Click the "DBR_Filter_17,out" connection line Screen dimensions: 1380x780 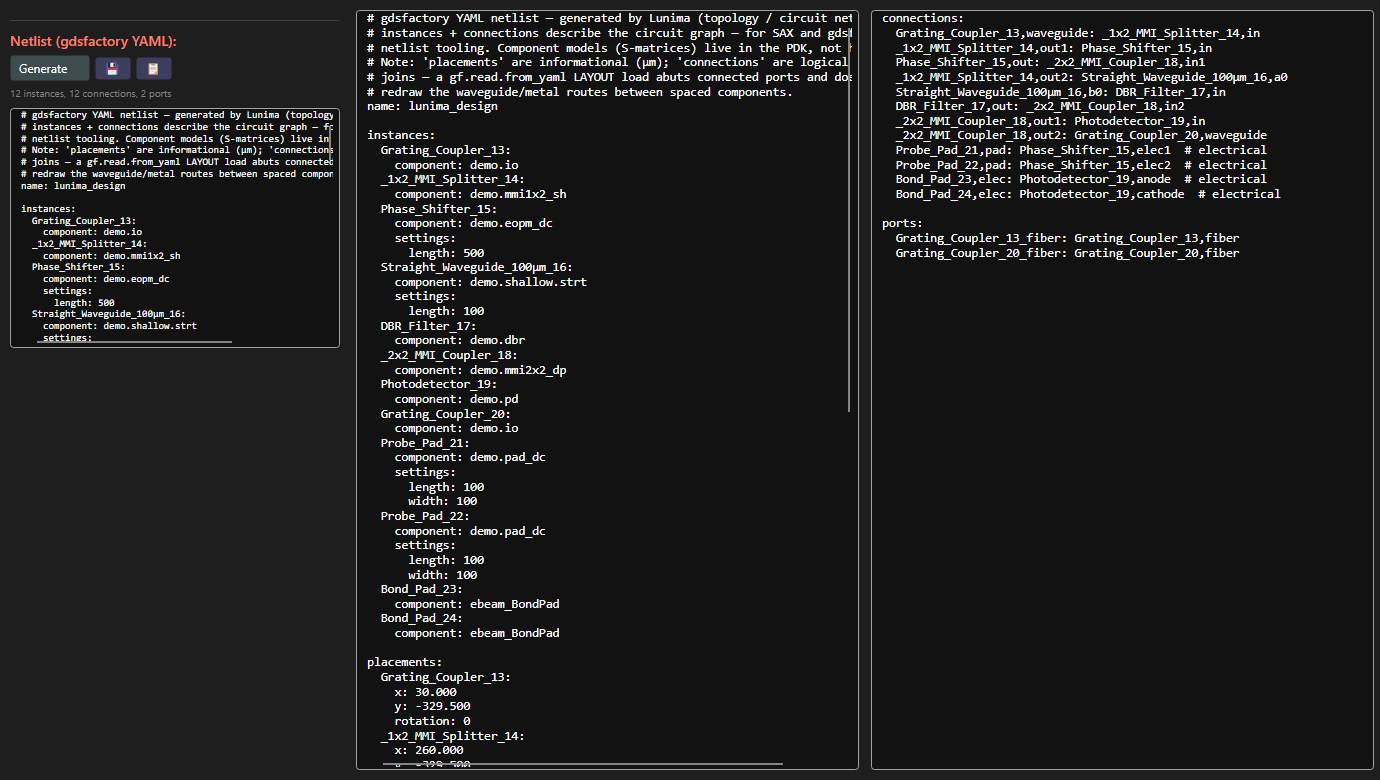tap(1040, 106)
